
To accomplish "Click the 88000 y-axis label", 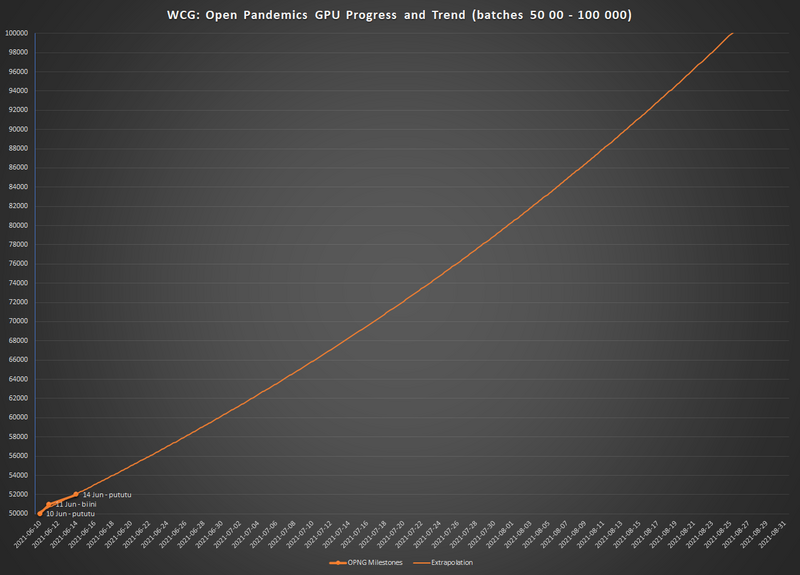I will pyautogui.click(x=18, y=148).
